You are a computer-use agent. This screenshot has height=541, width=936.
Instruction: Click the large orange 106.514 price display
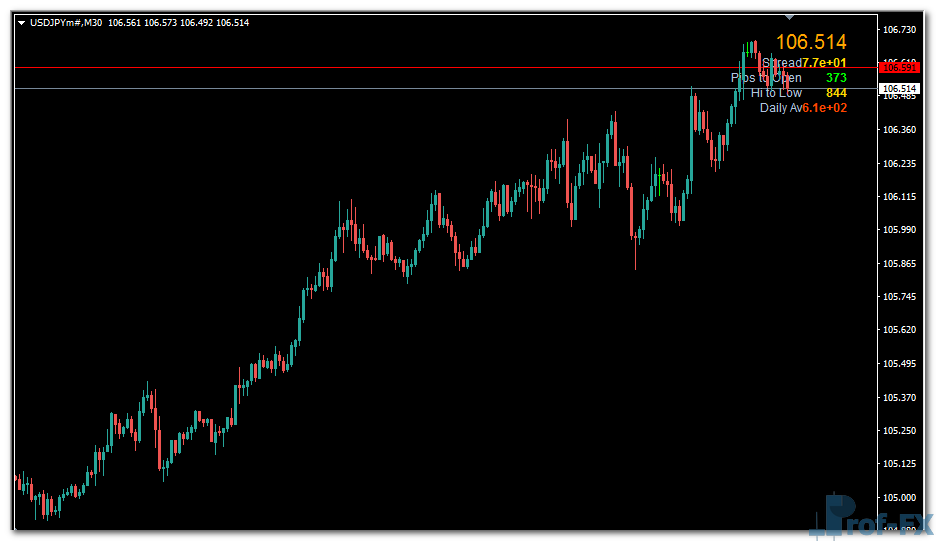coord(811,42)
